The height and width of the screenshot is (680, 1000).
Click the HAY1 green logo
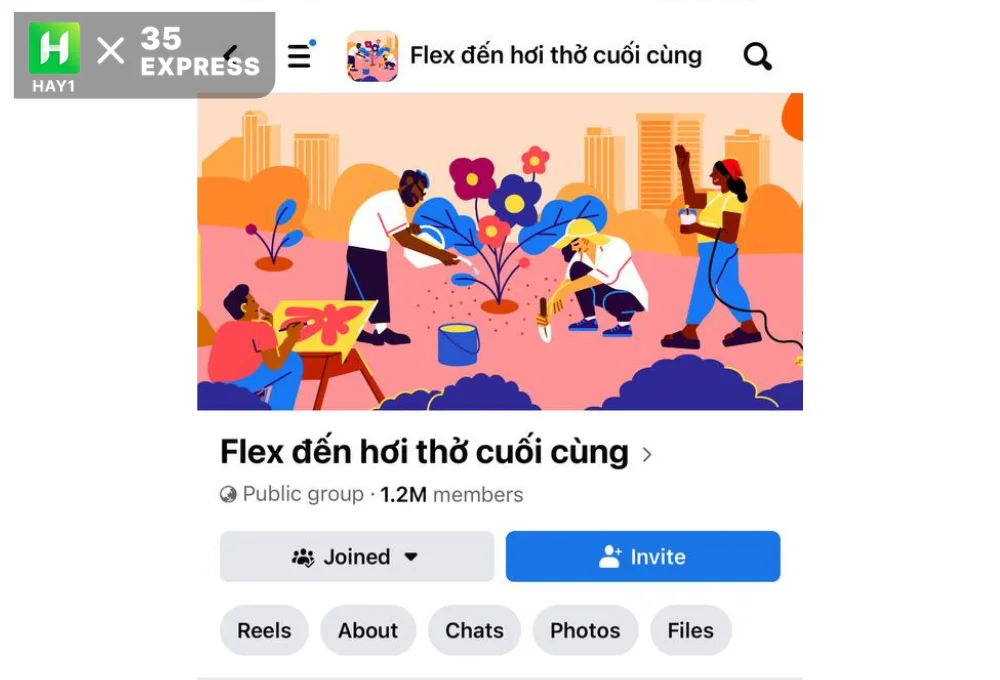(54, 57)
